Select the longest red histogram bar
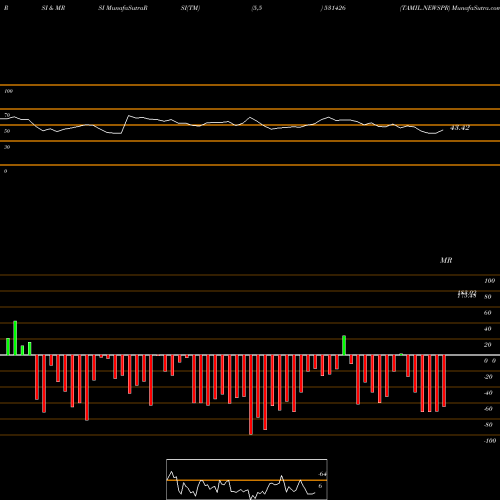 [x=251, y=395]
